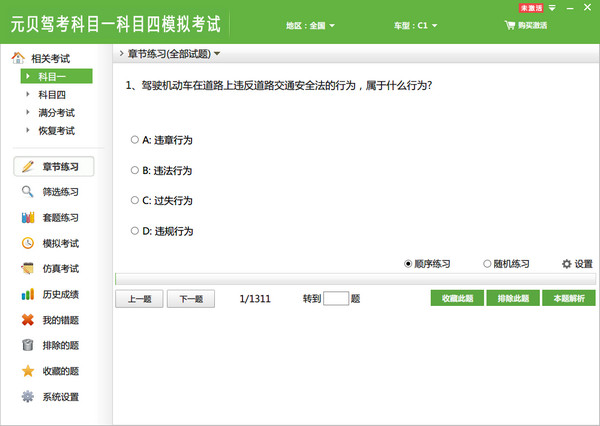Image resolution: width=600 pixels, height=426 pixels.
Task: Open 排除的题 trash bin icon
Action: pos(28,346)
